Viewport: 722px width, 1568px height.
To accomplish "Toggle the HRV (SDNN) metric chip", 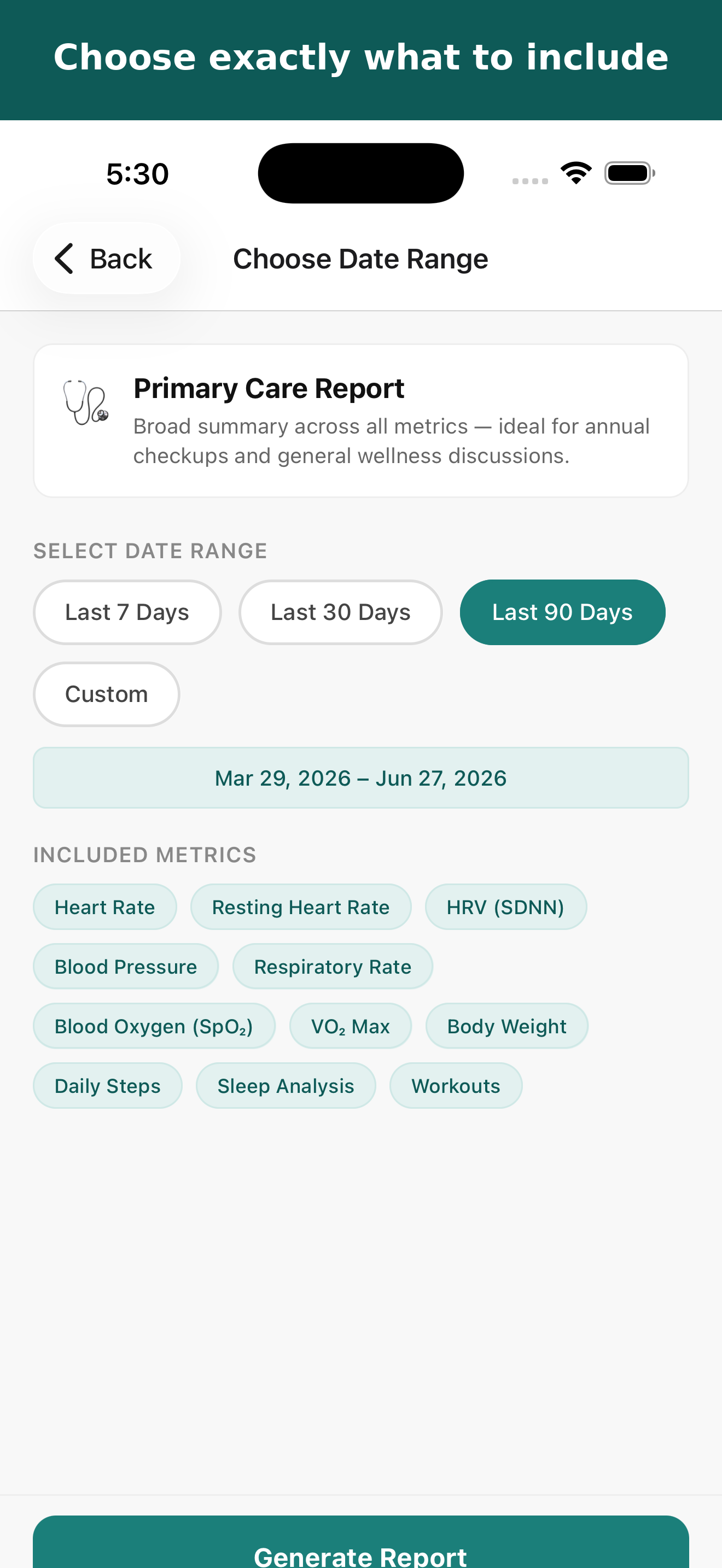I will (506, 907).
